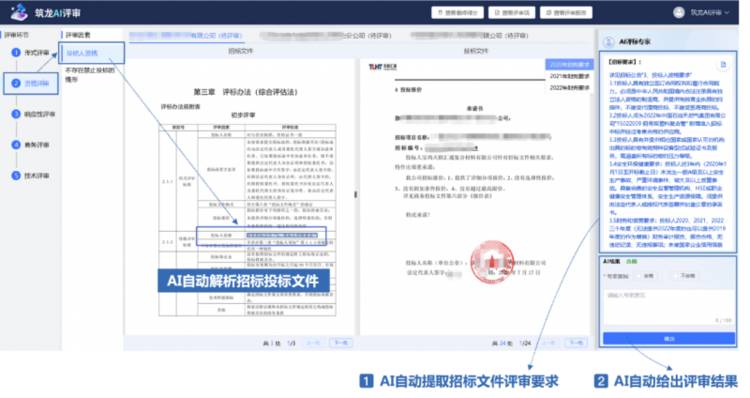The height and width of the screenshot is (398, 750).
Task: Click the 招标文件 panel header
Action: click(x=241, y=51)
